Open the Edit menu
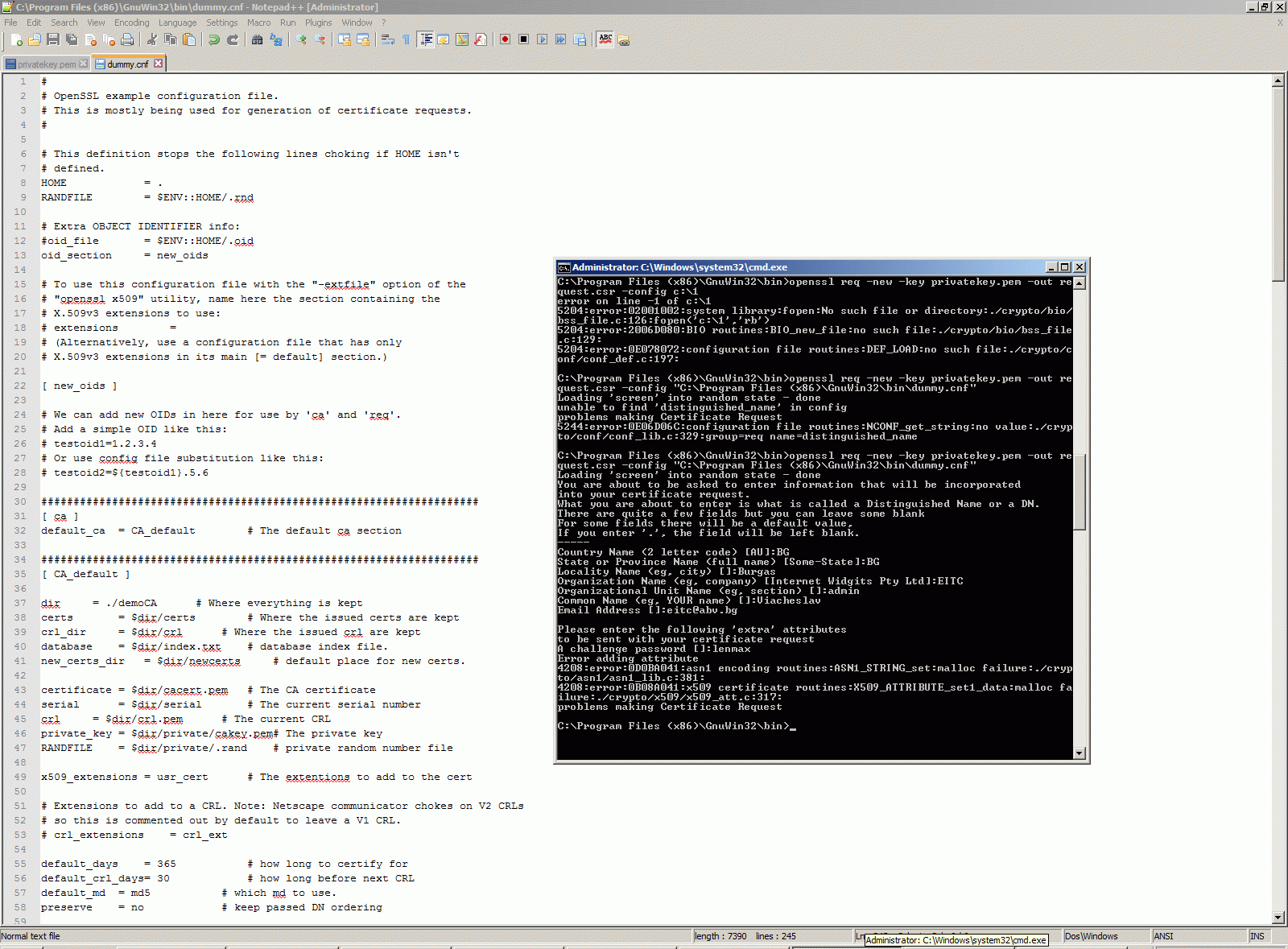 pyautogui.click(x=34, y=23)
